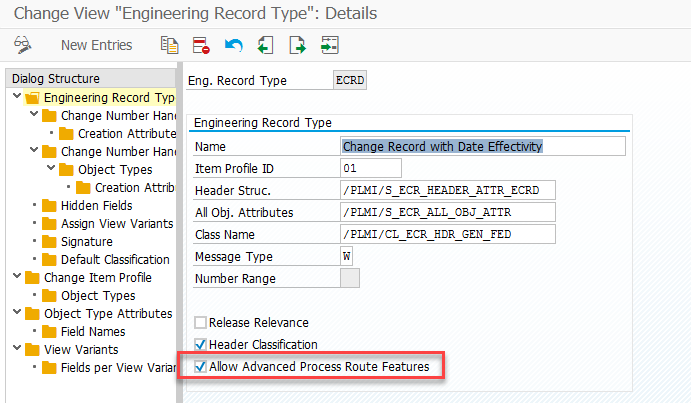Collapse the Engineering Record Type tree node
Screen dimensions: 691x403
coord(17,96)
